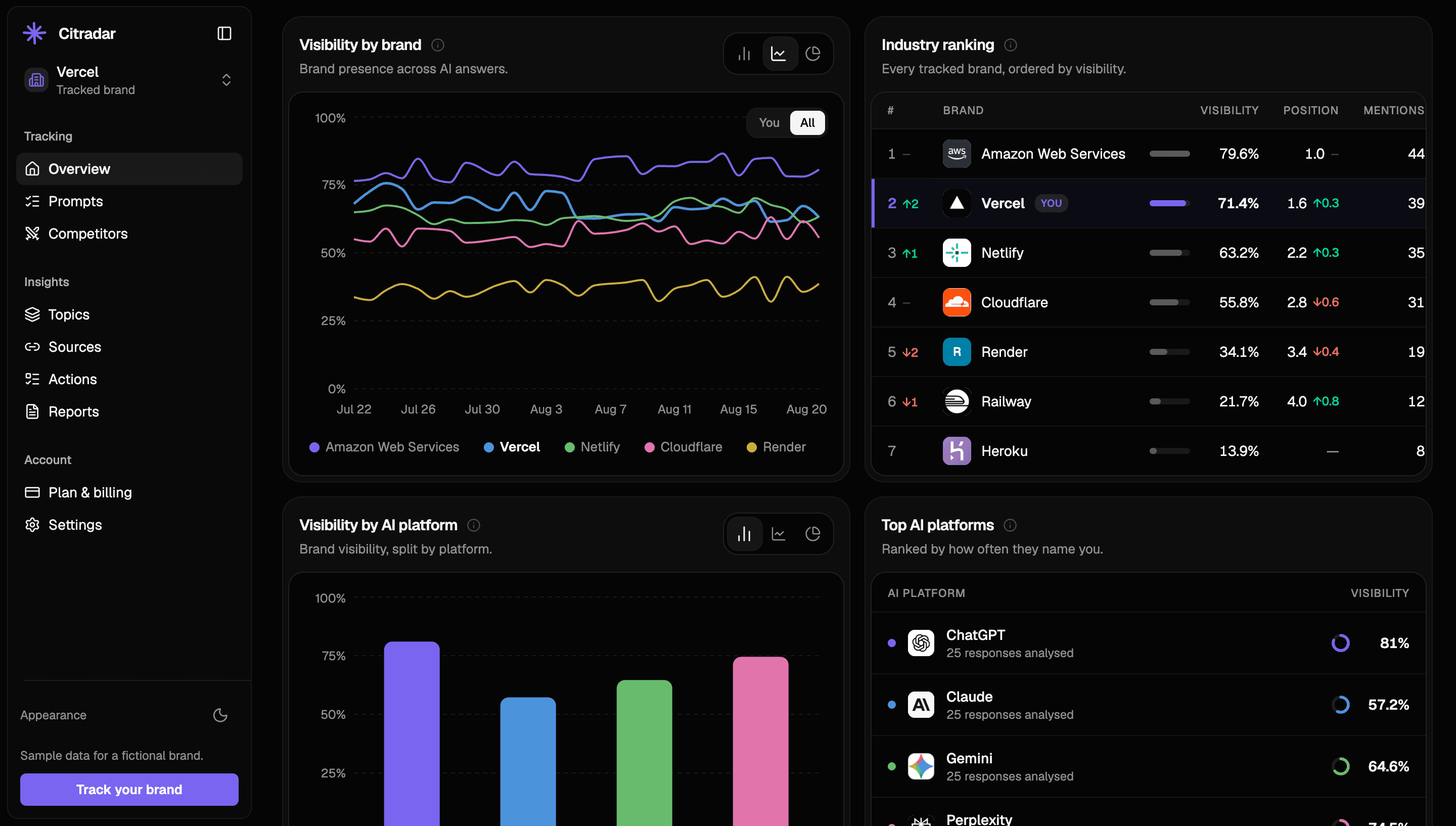Screen dimensions: 1456x826
Task: Click the Heroku logo
Action: tap(957, 451)
